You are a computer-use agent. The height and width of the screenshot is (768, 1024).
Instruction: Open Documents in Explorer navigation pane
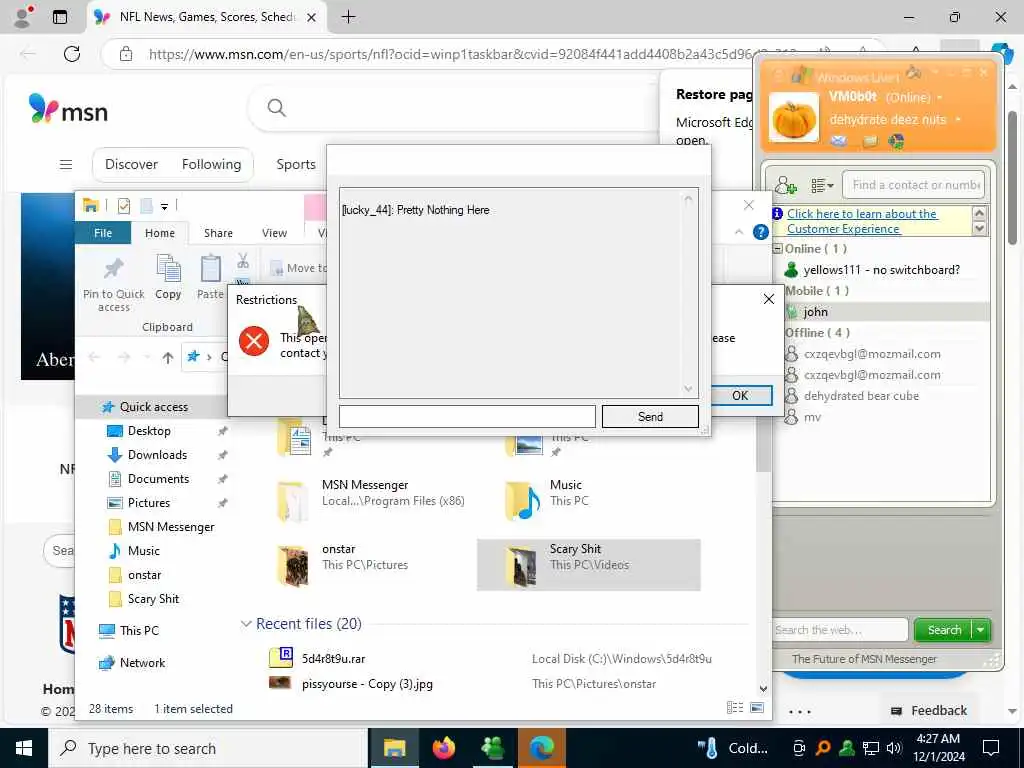tap(158, 479)
